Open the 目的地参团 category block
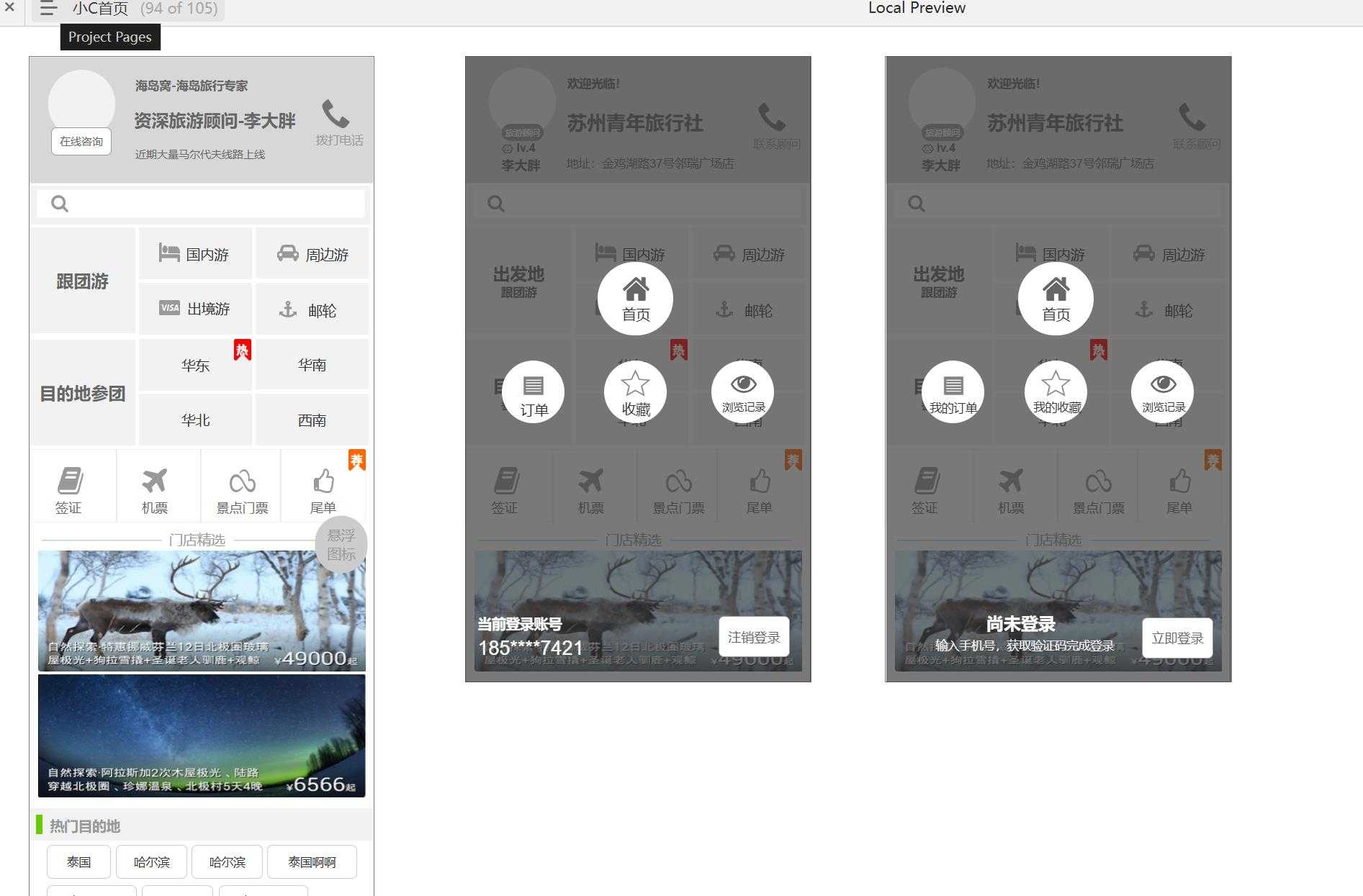 coord(83,393)
